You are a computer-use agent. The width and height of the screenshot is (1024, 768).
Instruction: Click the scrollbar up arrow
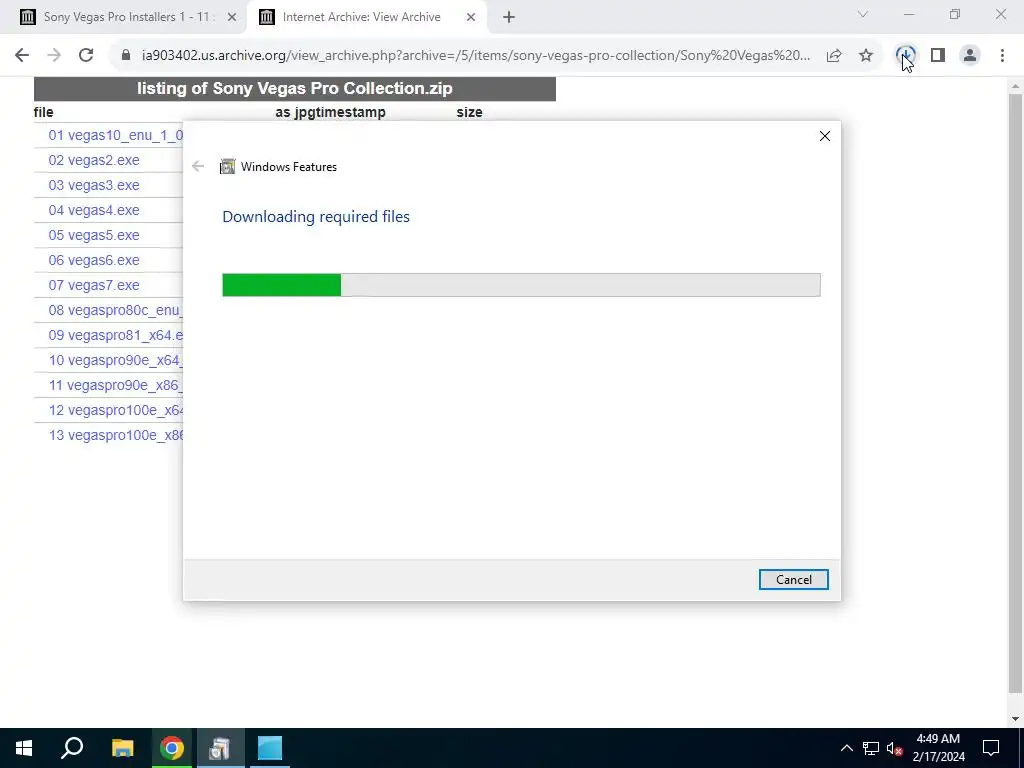tap(1015, 86)
